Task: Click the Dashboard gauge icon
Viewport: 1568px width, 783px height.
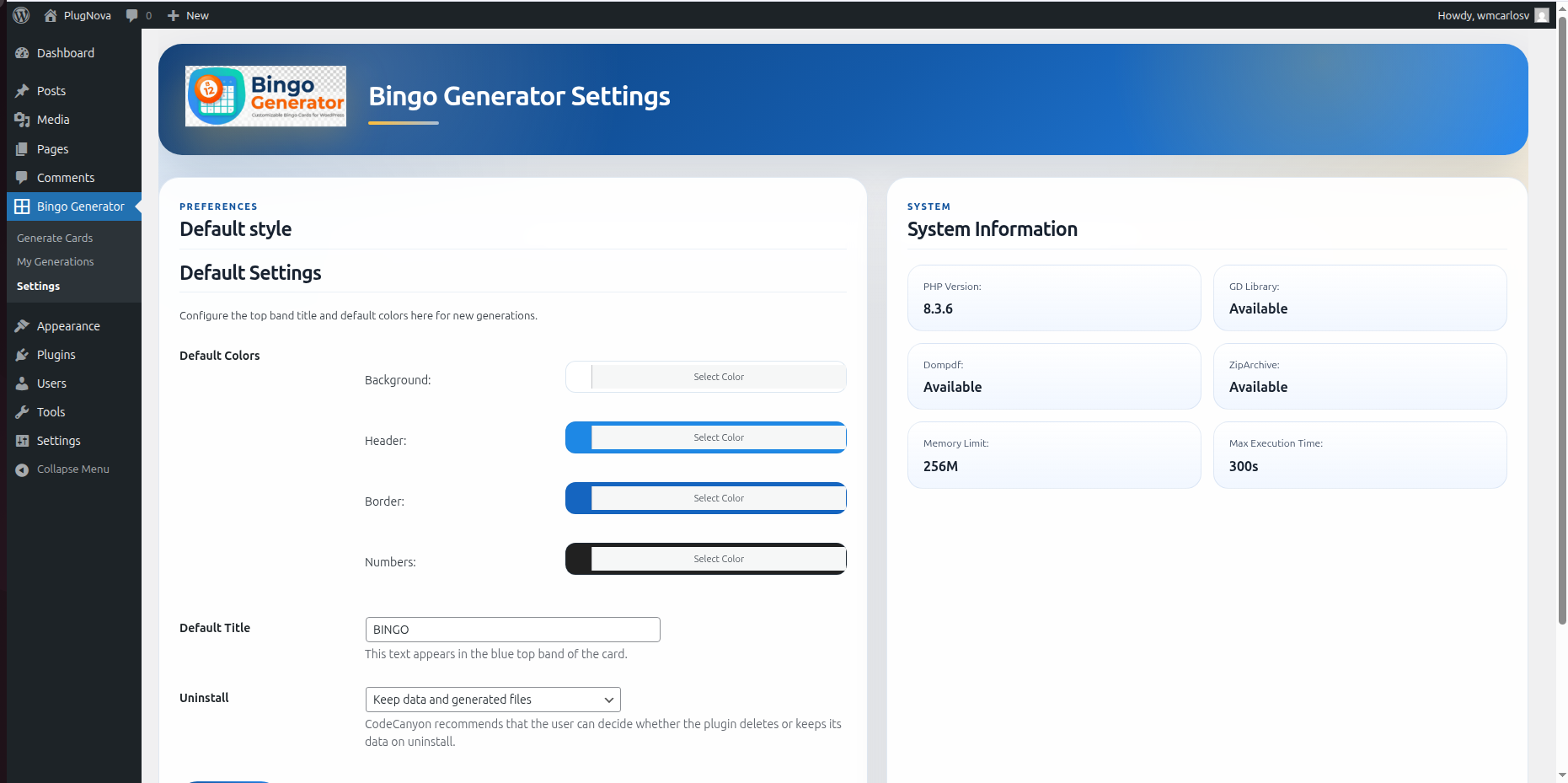Action: 23,53
